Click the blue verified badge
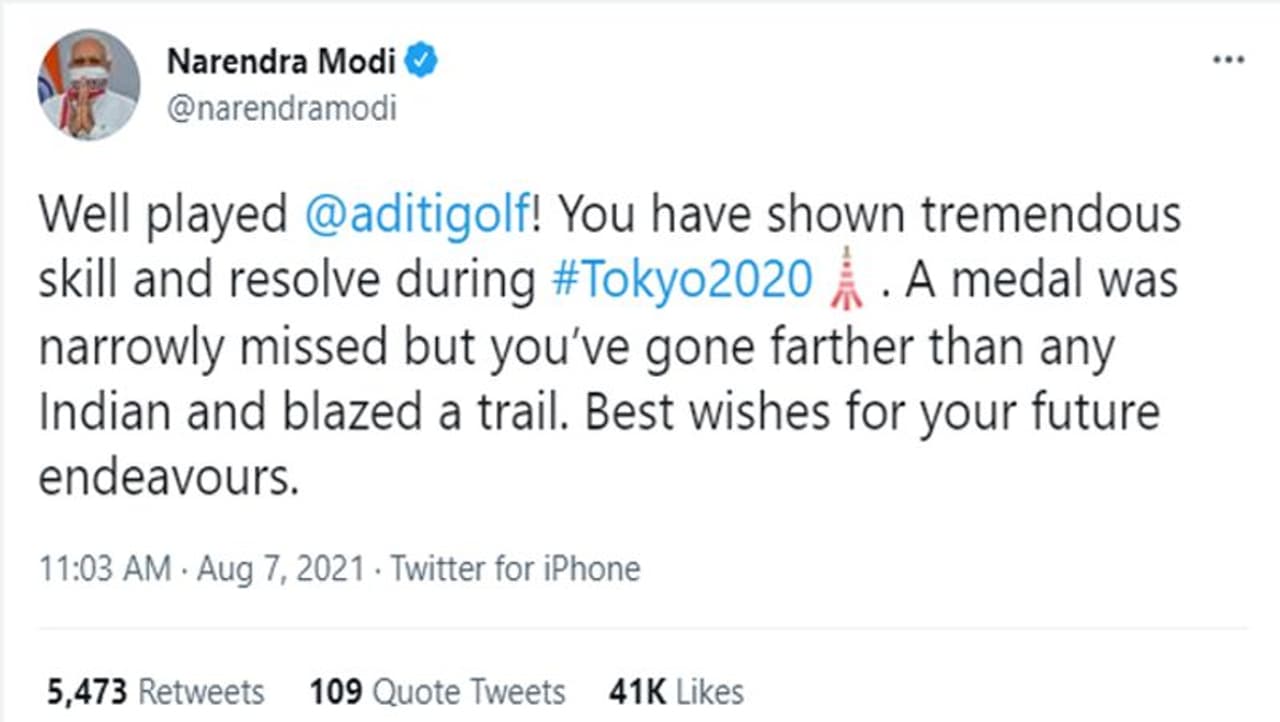 [x=424, y=62]
